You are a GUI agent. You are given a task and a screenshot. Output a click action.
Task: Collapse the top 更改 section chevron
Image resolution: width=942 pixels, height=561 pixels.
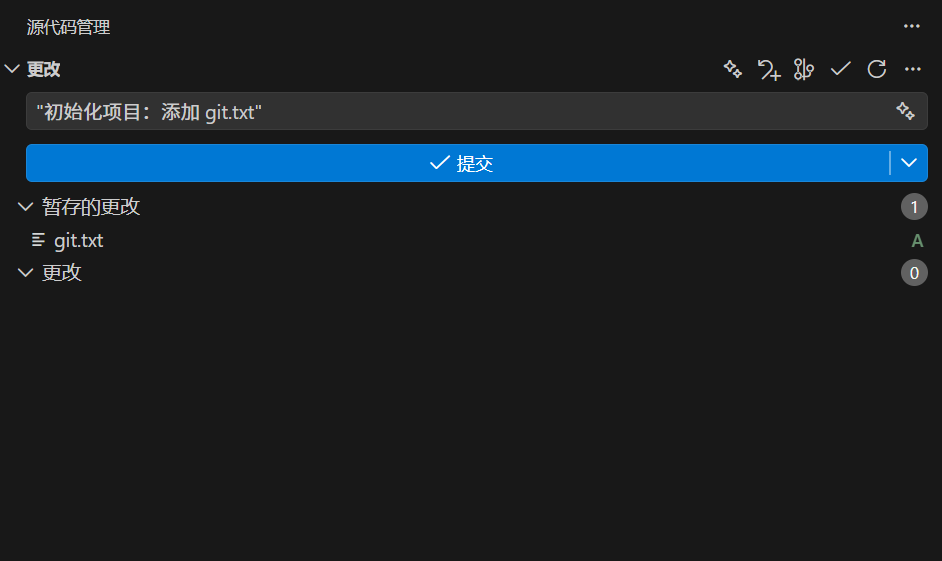(12, 69)
